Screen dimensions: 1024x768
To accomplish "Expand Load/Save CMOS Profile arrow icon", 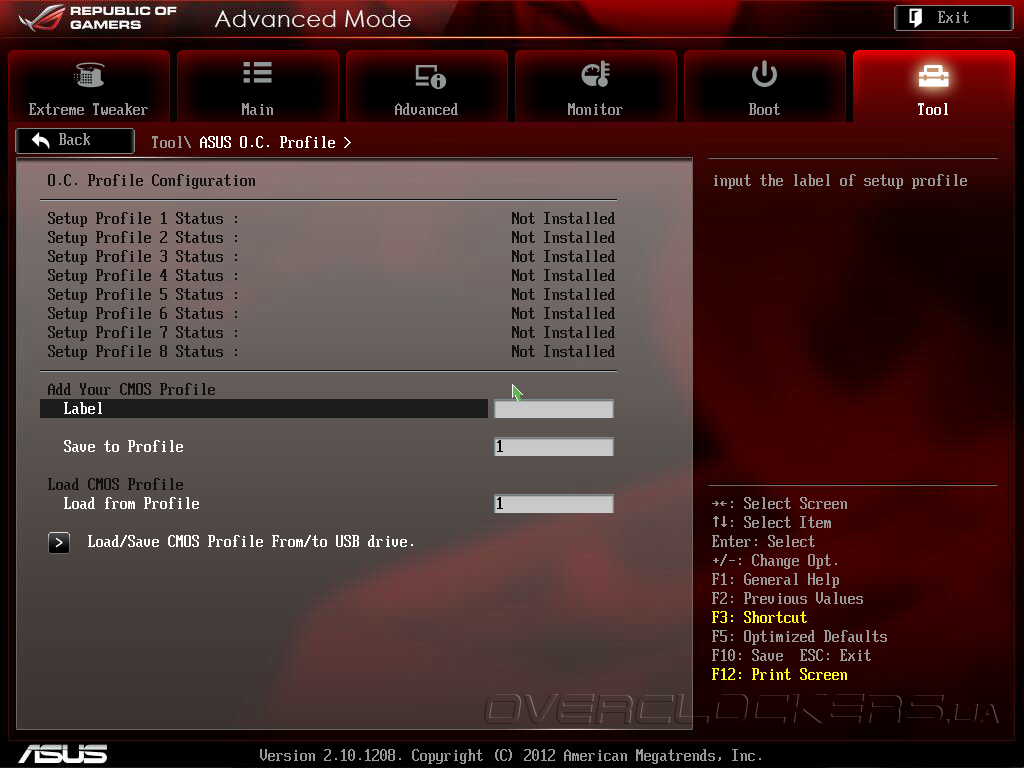I will click(x=59, y=542).
